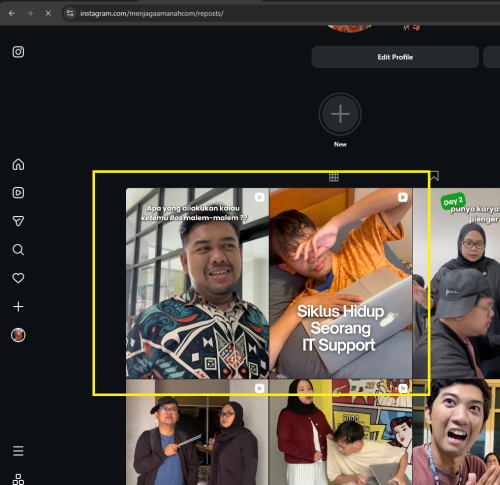Click the 'New' highlight label

[x=340, y=144]
